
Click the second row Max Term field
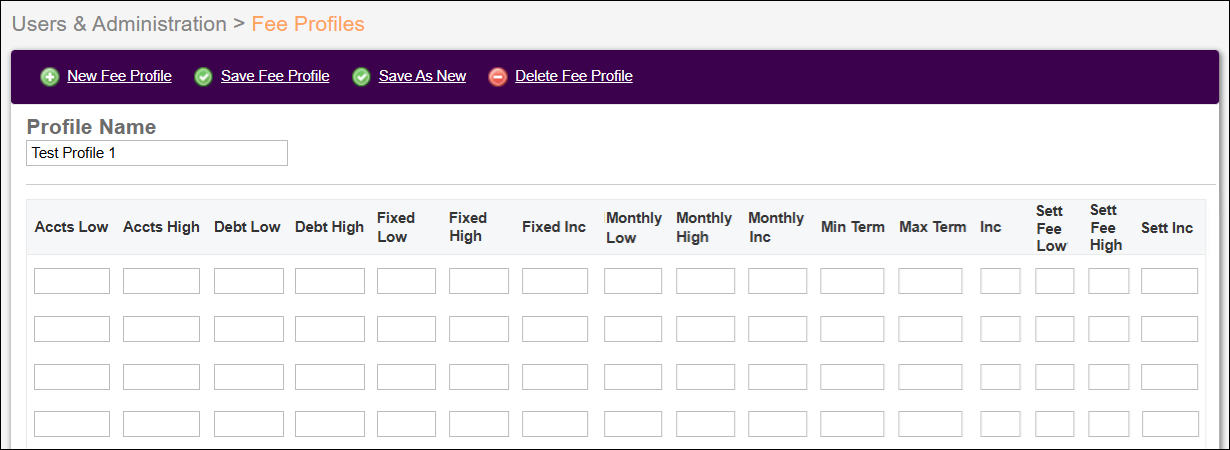click(x=930, y=329)
